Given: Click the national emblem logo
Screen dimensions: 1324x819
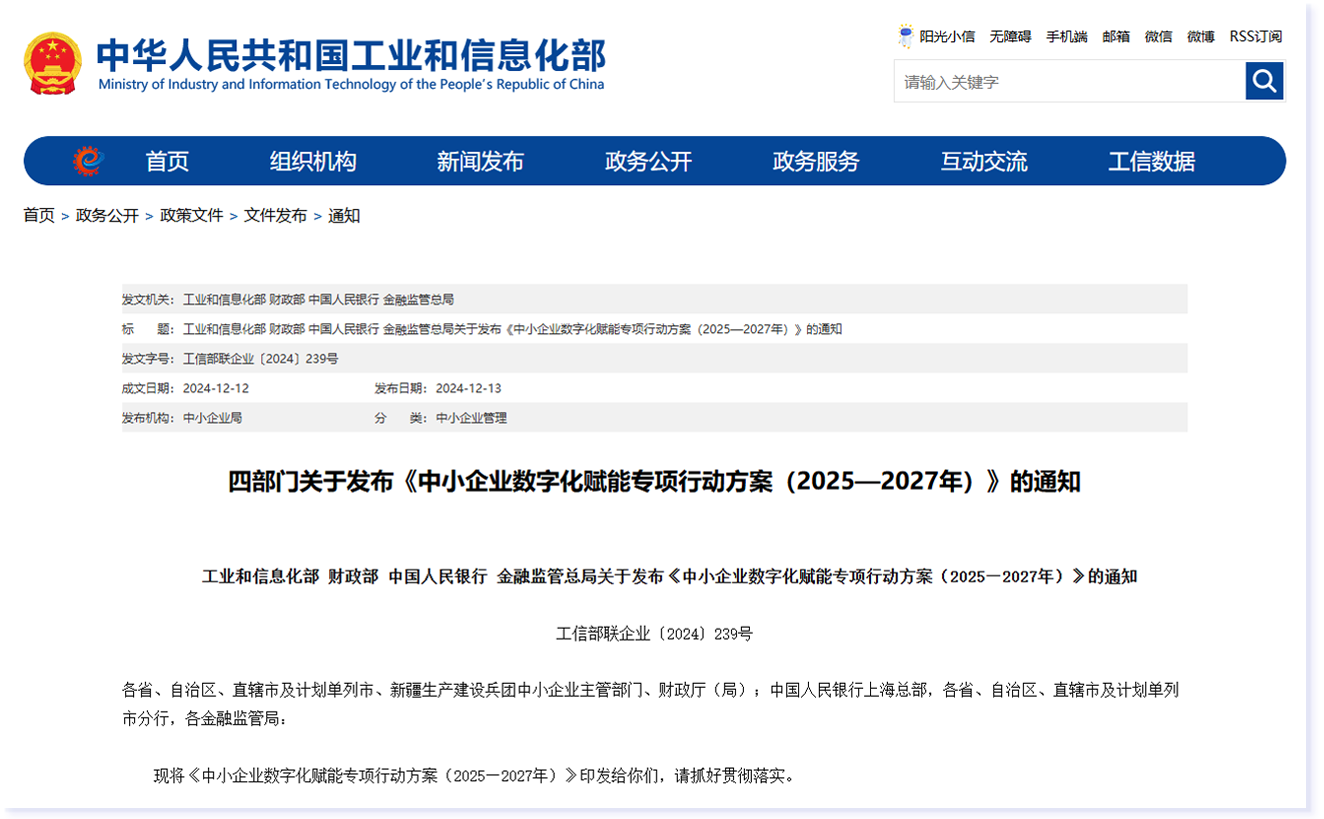Looking at the screenshot, I should pos(52,63).
